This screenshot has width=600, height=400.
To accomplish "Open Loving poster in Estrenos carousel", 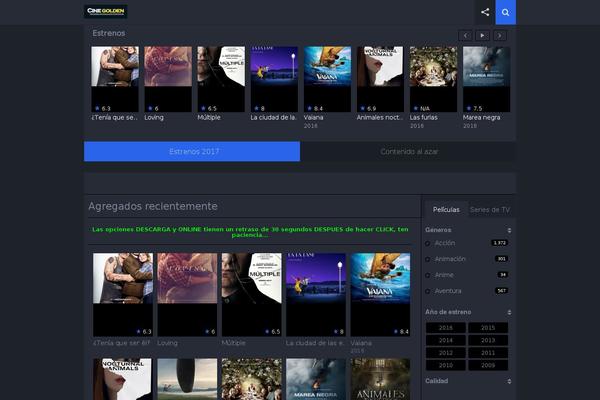I will 168,79.
